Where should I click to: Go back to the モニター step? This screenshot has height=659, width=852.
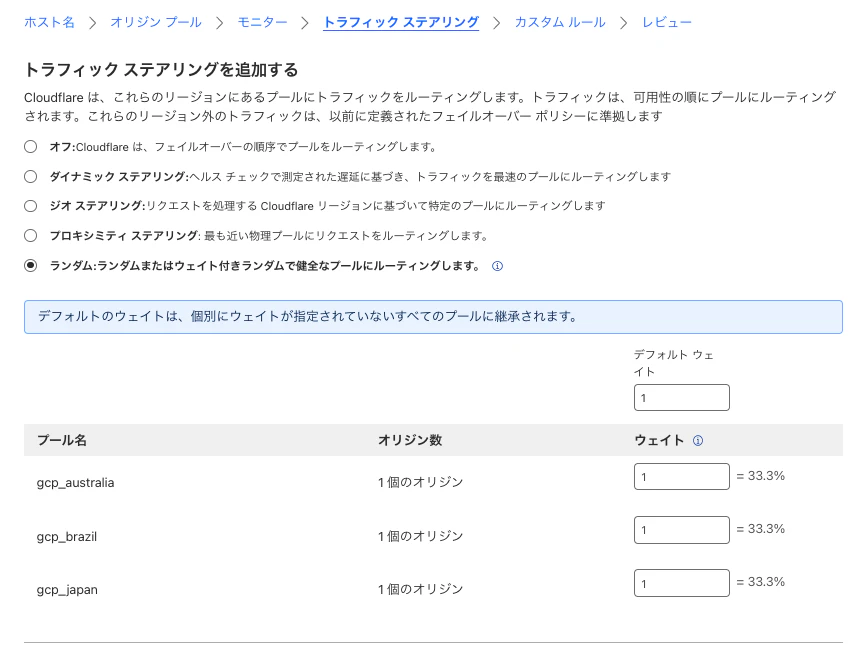pos(262,22)
